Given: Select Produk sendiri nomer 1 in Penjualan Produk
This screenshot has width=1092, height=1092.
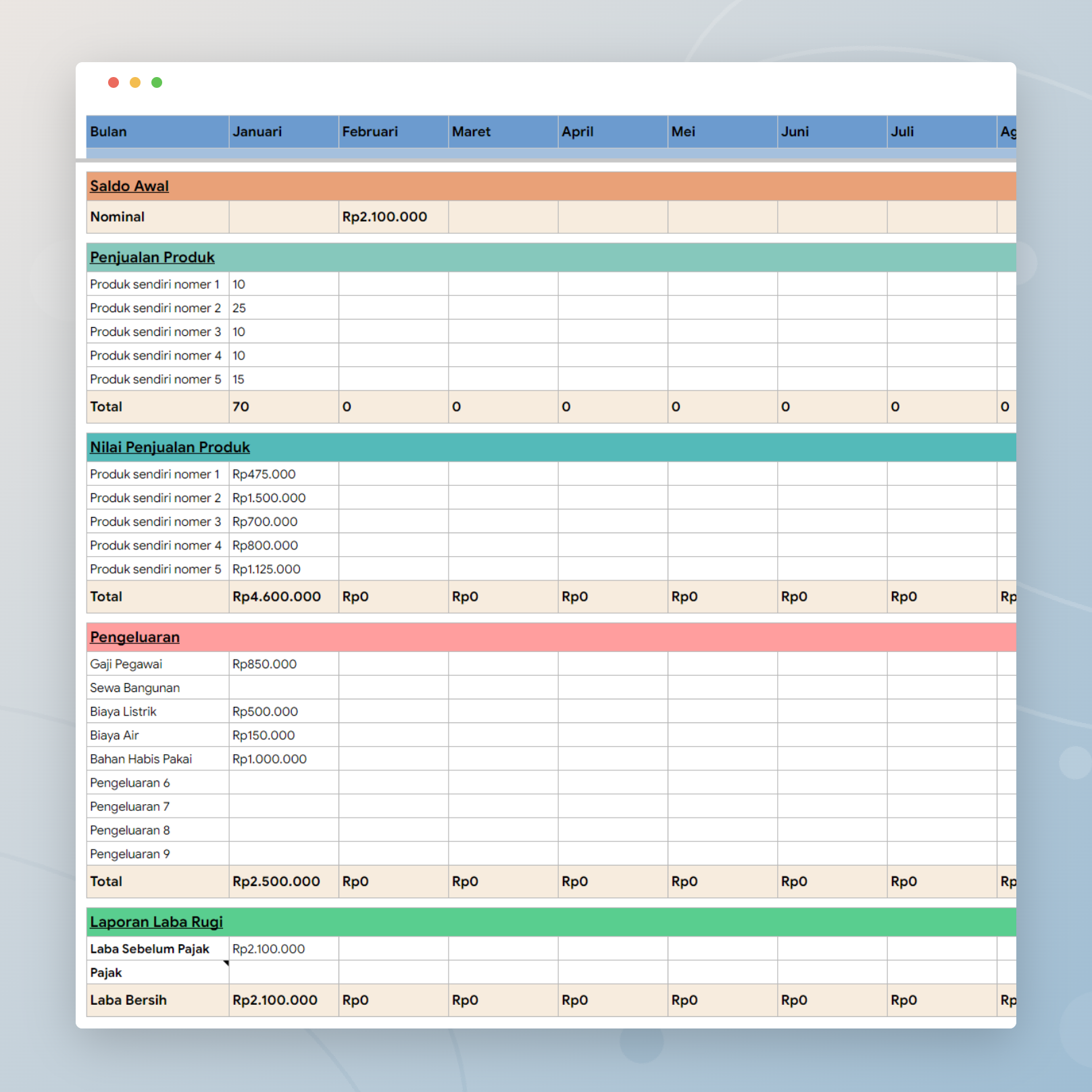Looking at the screenshot, I should [157, 284].
